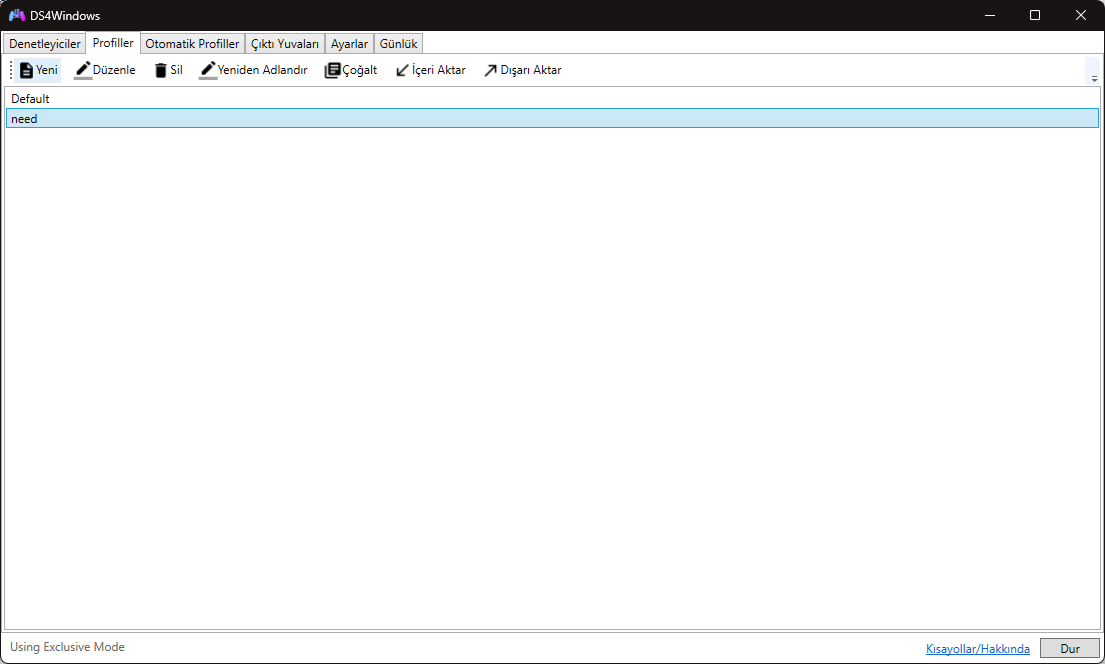Click the Using Exclusive Mode status text
Screen dimensions: 1105x664
pyautogui.click(x=67, y=646)
